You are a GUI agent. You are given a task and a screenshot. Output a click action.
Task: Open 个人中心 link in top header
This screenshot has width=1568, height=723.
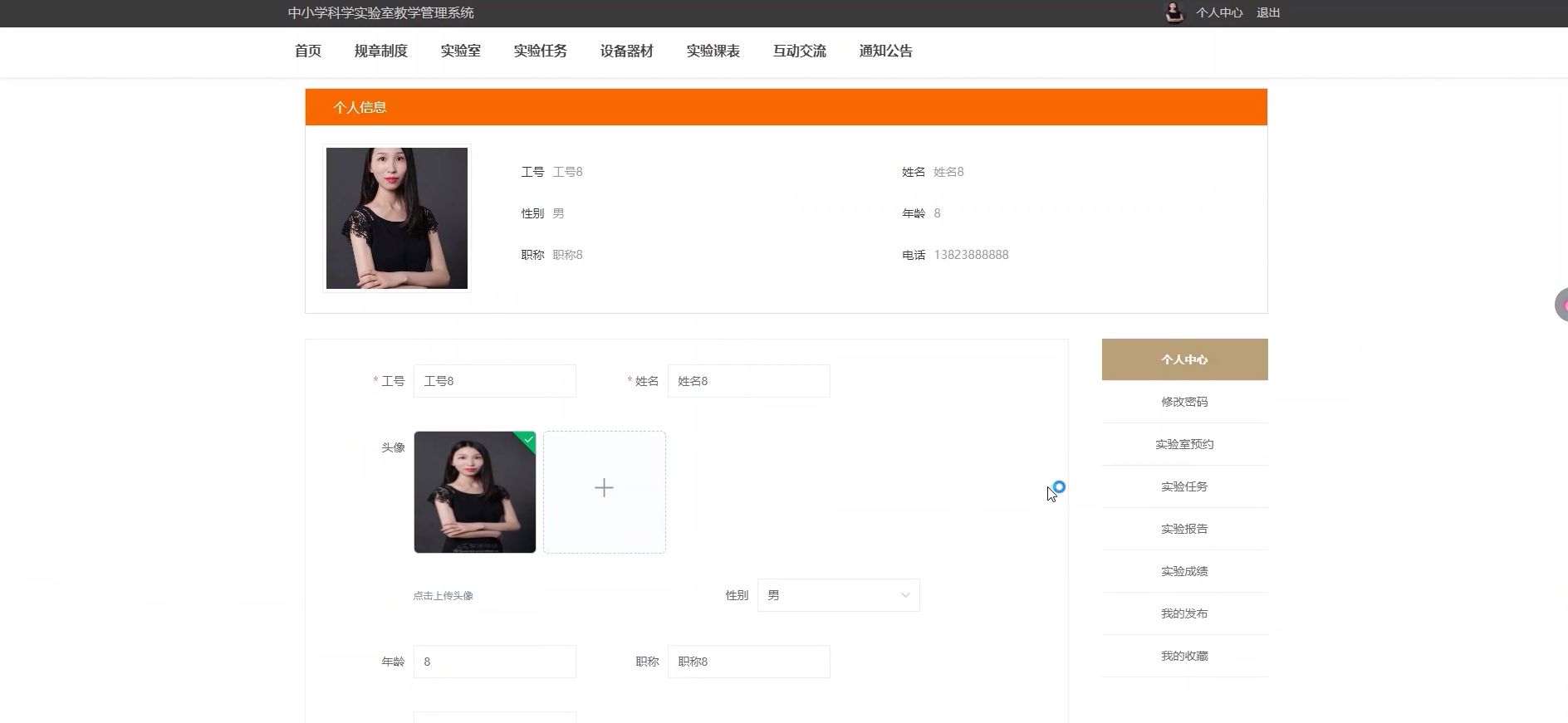point(1218,12)
